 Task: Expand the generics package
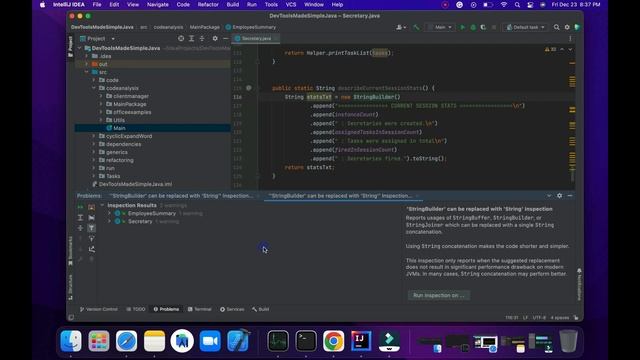(94, 152)
